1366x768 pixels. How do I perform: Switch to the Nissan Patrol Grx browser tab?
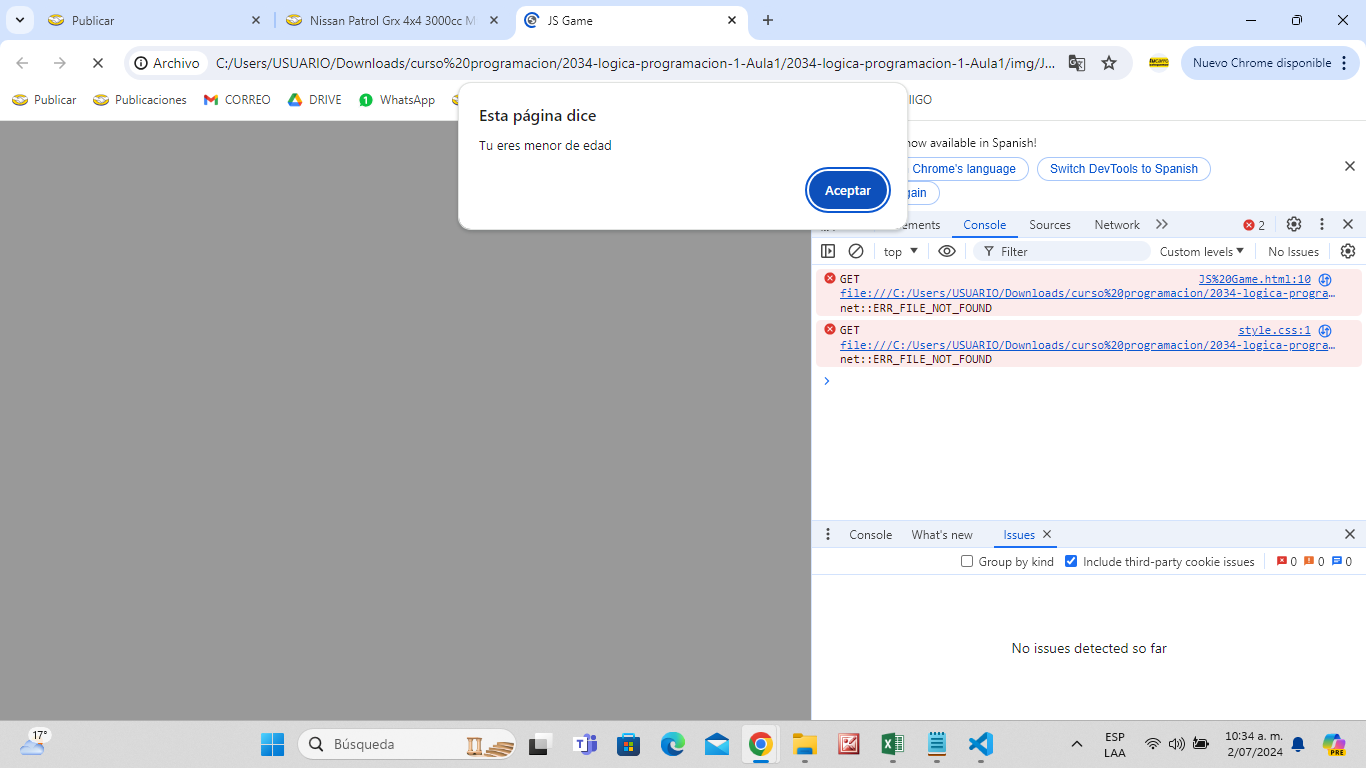[392, 20]
